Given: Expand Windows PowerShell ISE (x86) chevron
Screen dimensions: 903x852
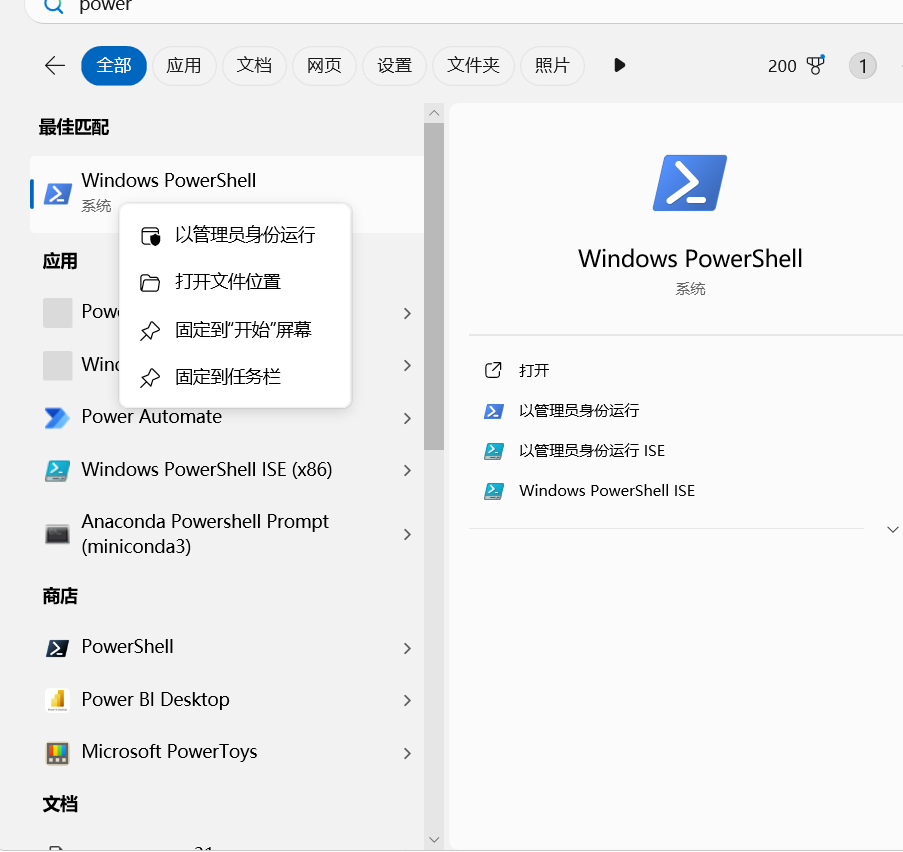Looking at the screenshot, I should click(407, 471).
